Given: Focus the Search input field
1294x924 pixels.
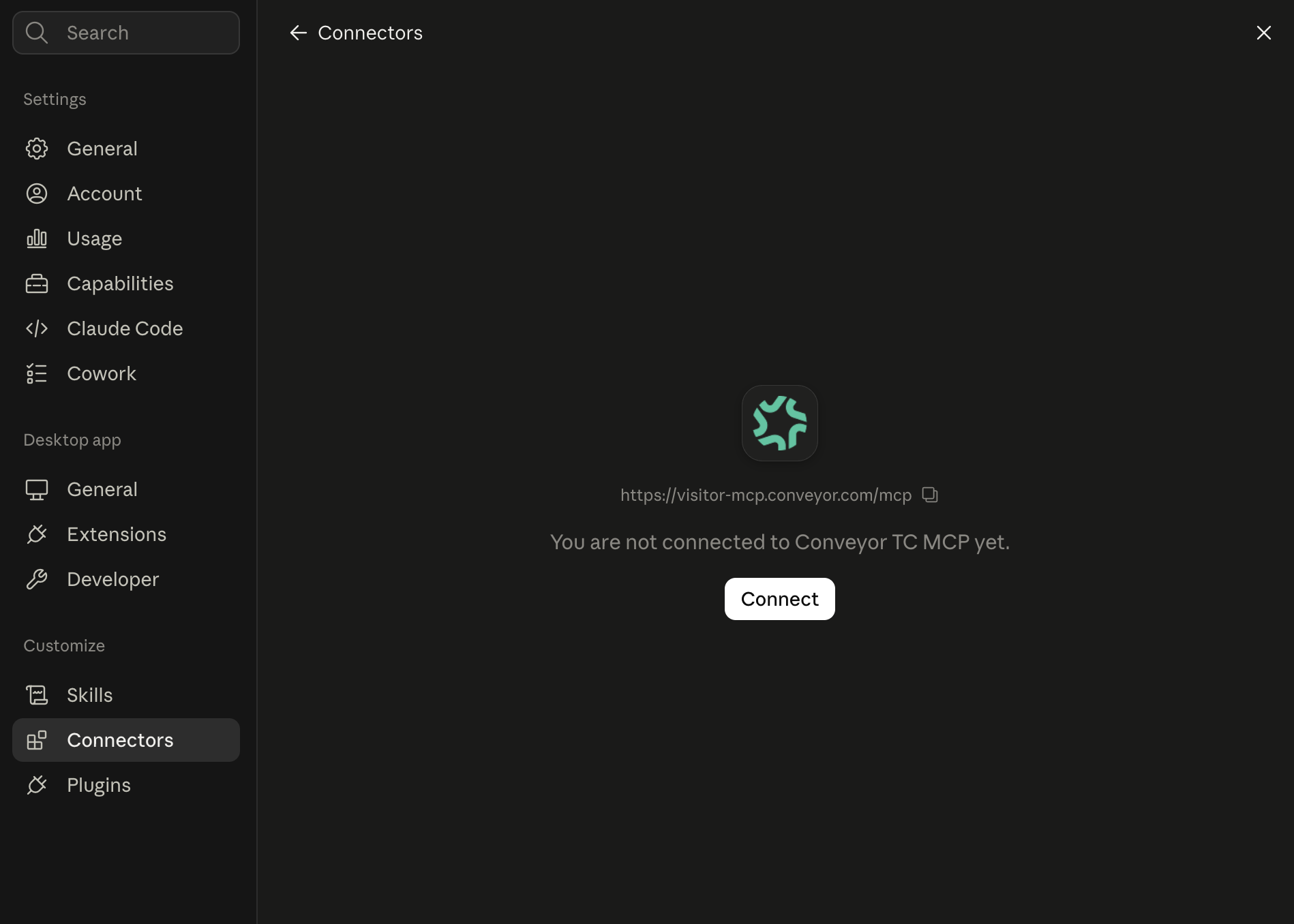Looking at the screenshot, I should click(126, 33).
